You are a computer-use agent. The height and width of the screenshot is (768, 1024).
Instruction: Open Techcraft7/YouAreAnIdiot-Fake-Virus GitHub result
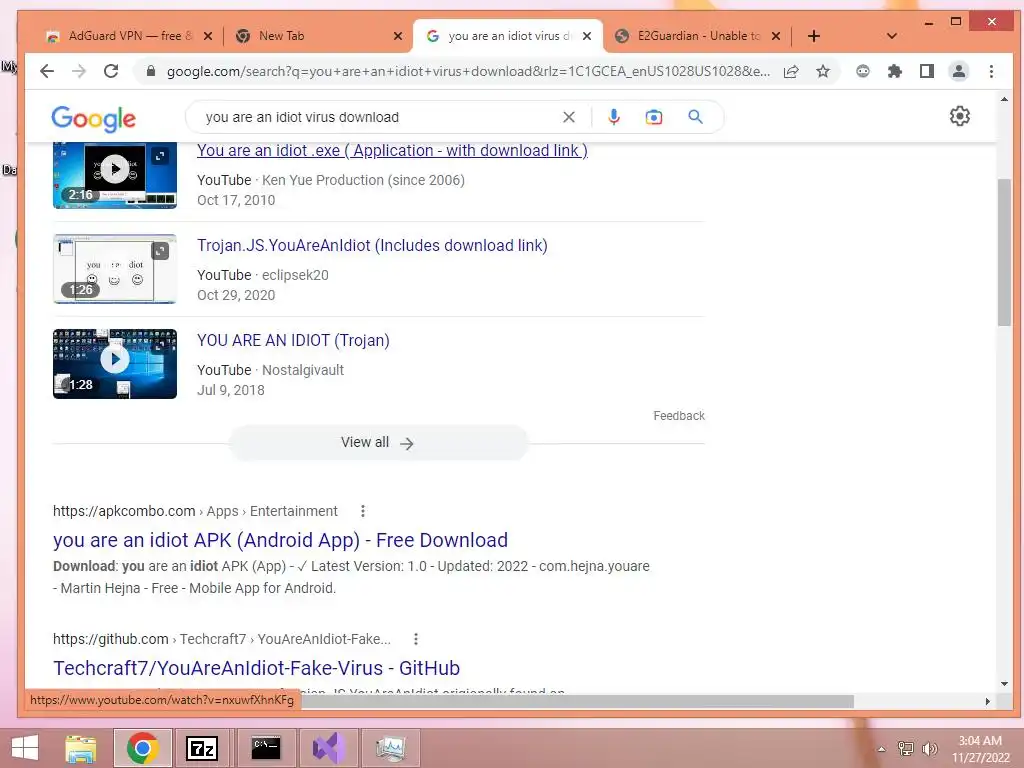click(257, 668)
